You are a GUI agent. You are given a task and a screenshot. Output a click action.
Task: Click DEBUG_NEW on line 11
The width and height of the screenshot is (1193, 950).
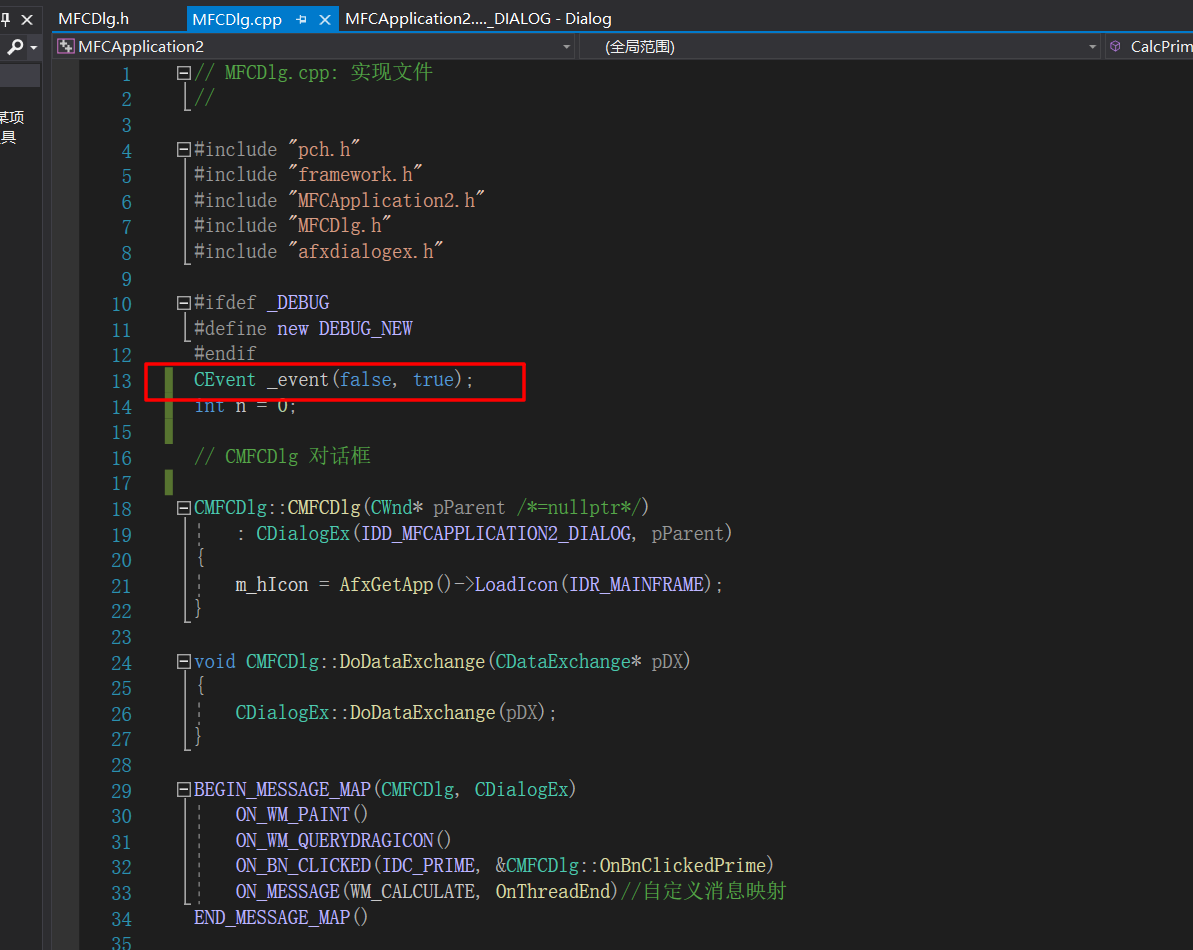point(365,329)
